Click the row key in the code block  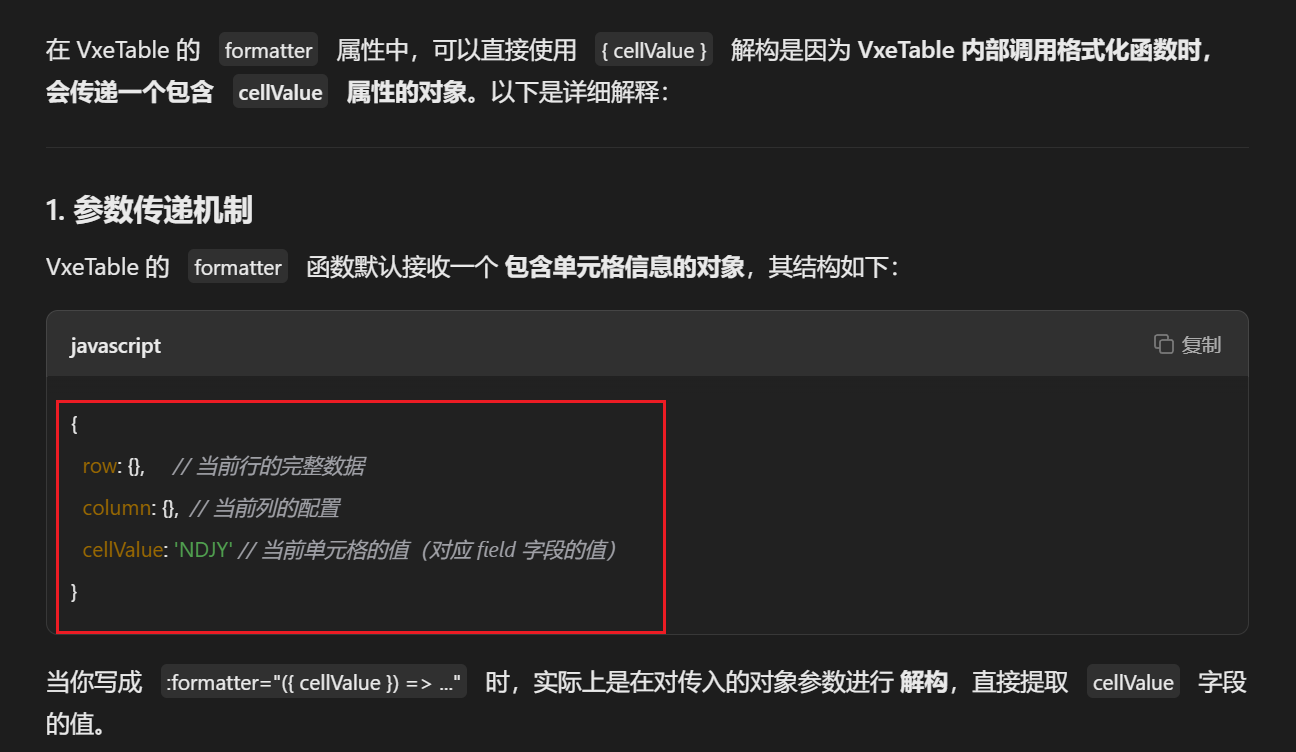(100, 466)
